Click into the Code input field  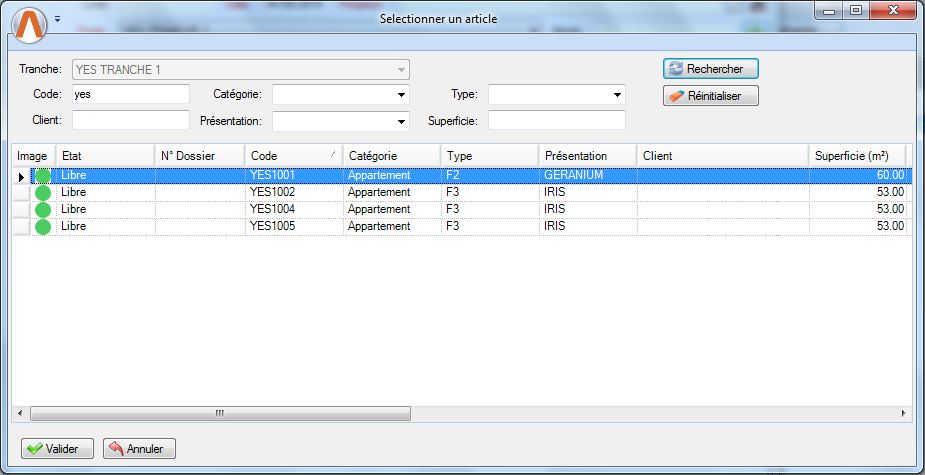[x=130, y=94]
